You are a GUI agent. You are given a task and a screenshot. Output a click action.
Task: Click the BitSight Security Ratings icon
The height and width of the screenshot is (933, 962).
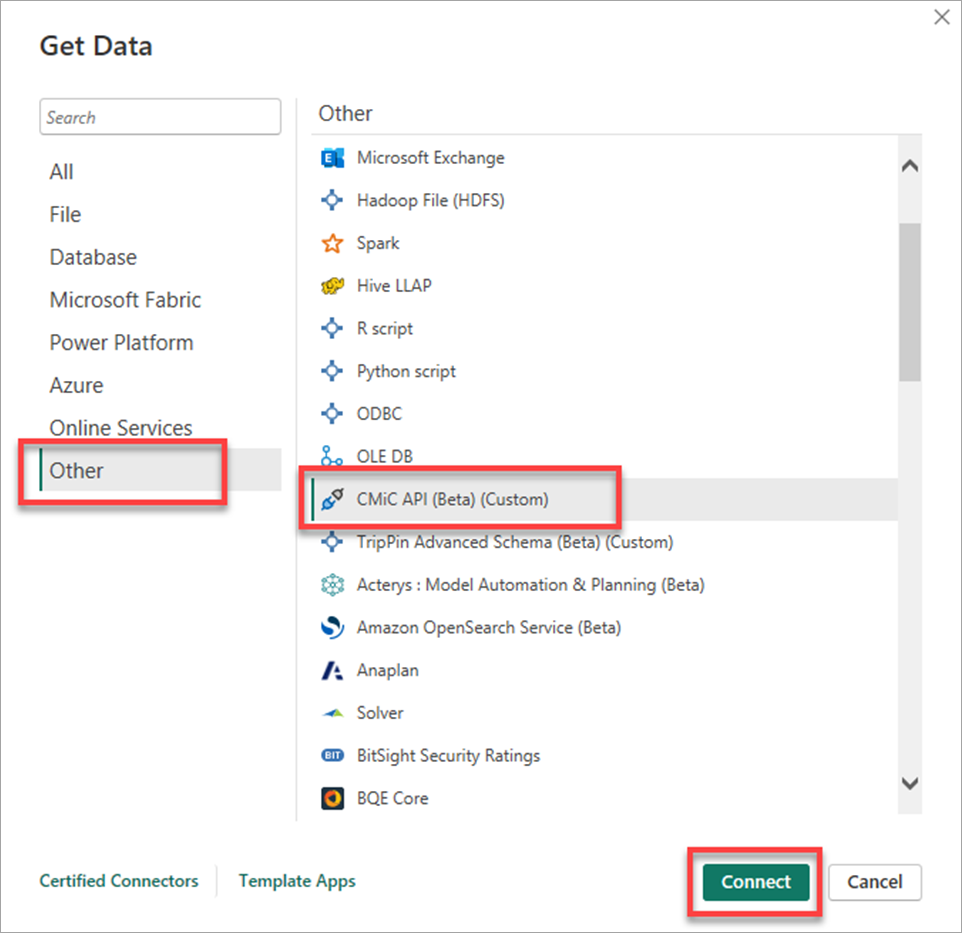332,756
